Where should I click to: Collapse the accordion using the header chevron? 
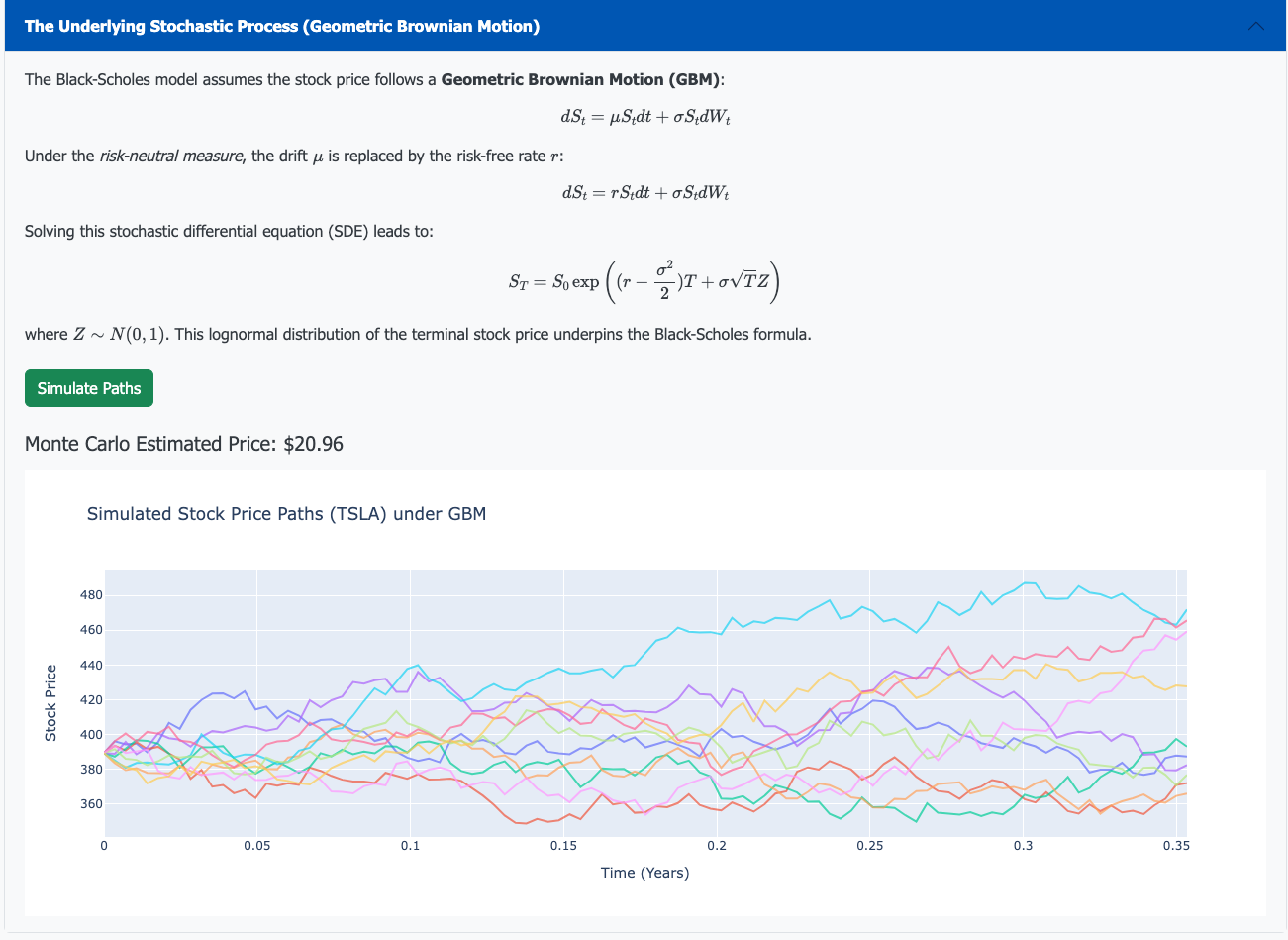[1255, 26]
